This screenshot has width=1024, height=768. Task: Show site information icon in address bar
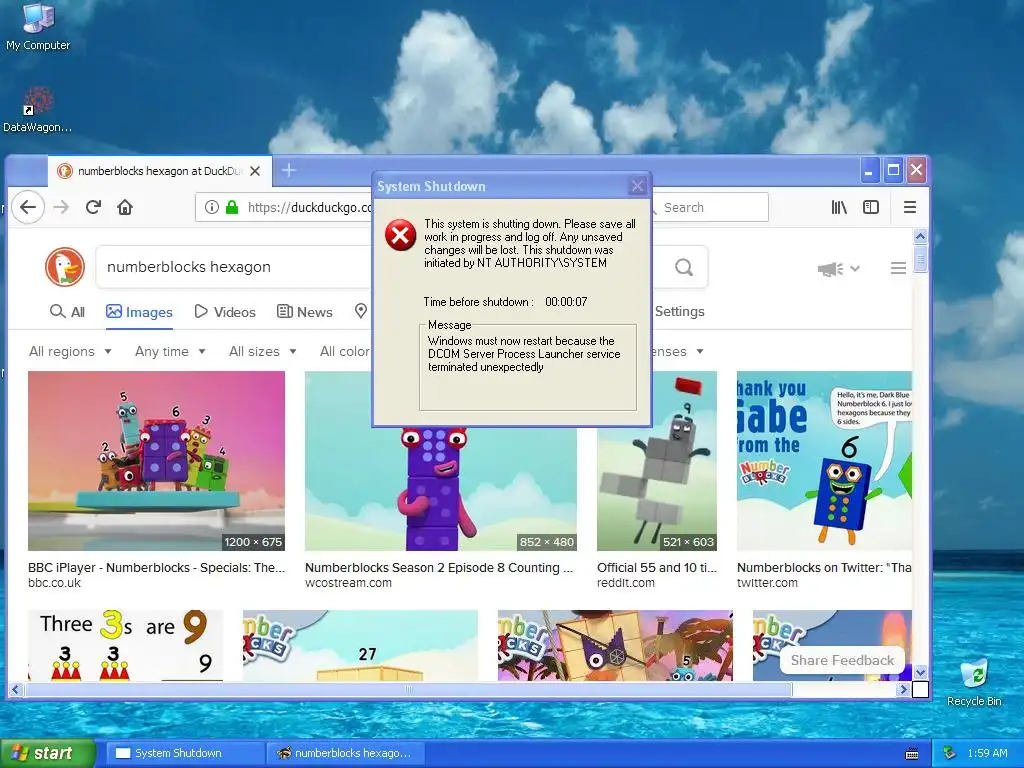pyautogui.click(x=211, y=207)
